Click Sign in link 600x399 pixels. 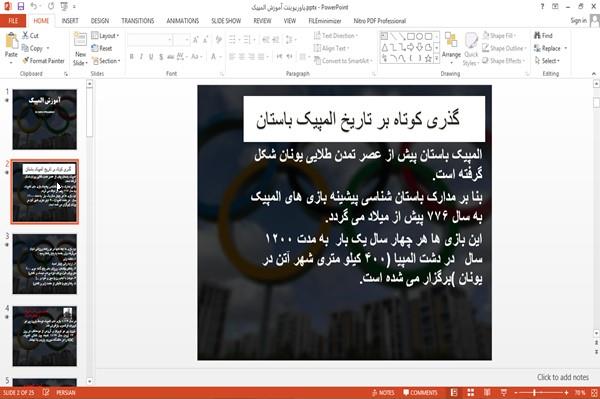(x=578, y=21)
